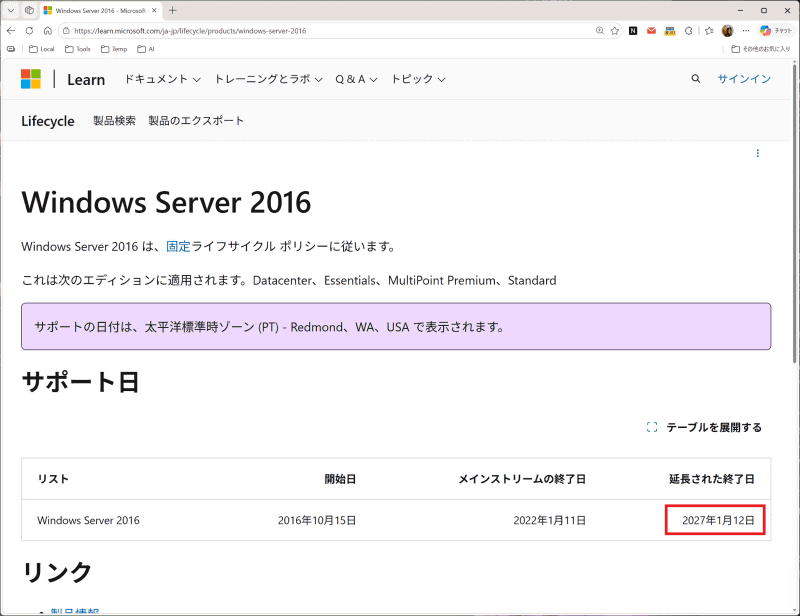Select the 2027年1月12日 date cell
The width and height of the screenshot is (800, 616).
point(718,520)
